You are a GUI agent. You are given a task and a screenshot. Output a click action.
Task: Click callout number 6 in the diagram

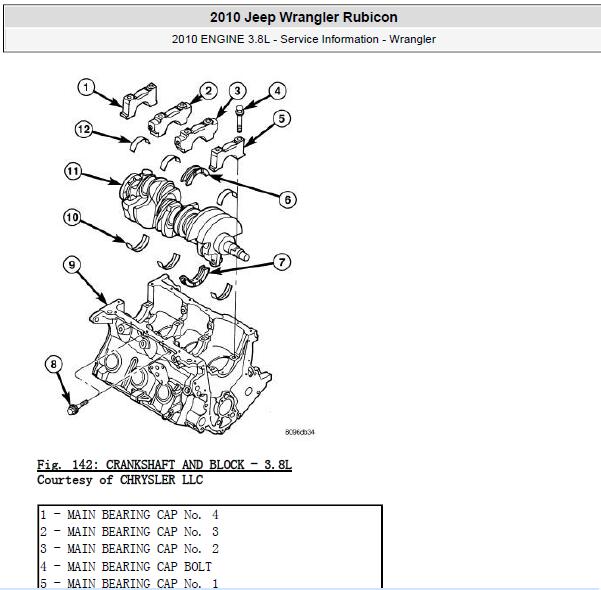287,200
